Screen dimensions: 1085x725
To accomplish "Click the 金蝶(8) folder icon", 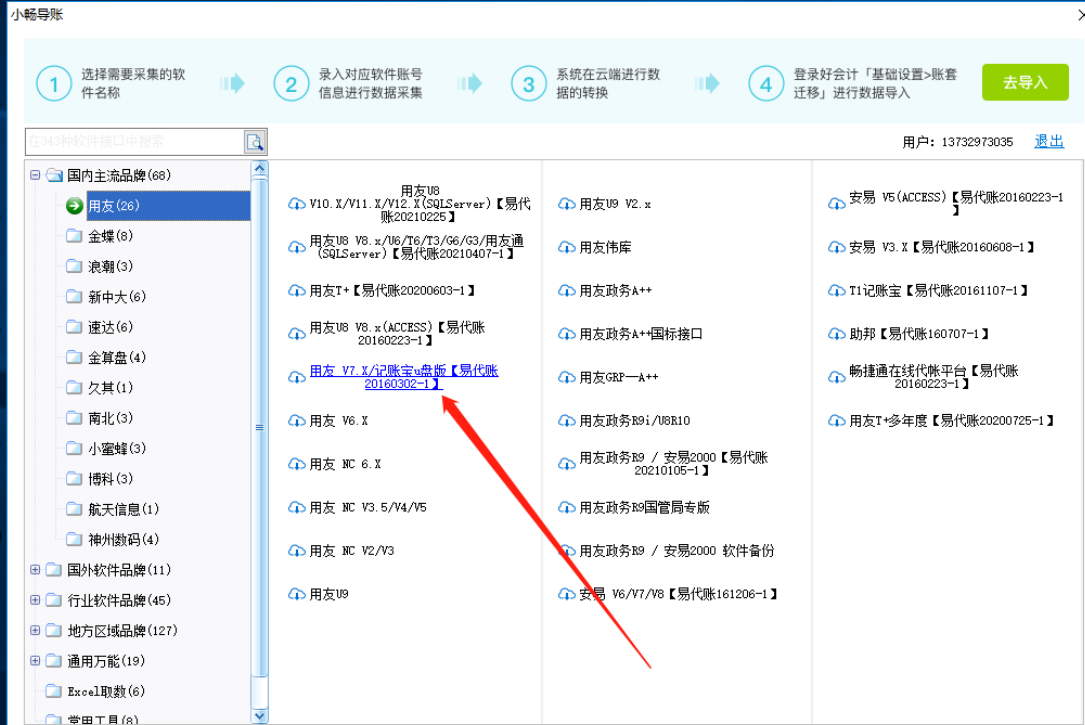I will pos(74,236).
